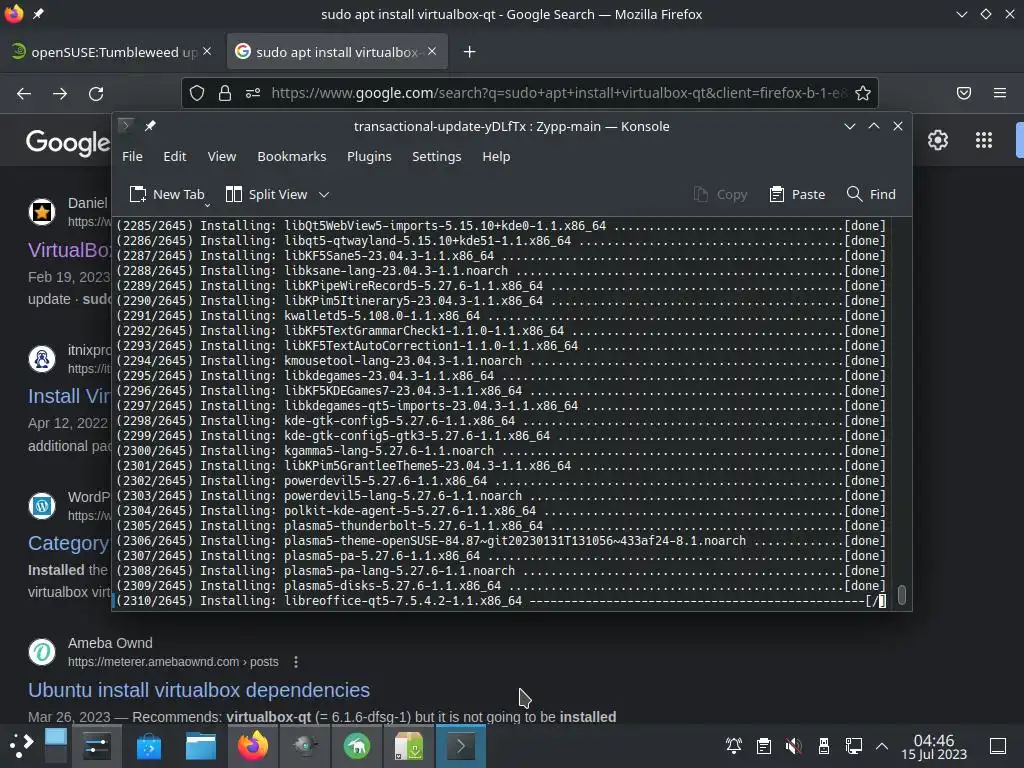Image resolution: width=1024 pixels, height=768 pixels.
Task: Click the Firefox back arrow
Action: click(x=24, y=93)
